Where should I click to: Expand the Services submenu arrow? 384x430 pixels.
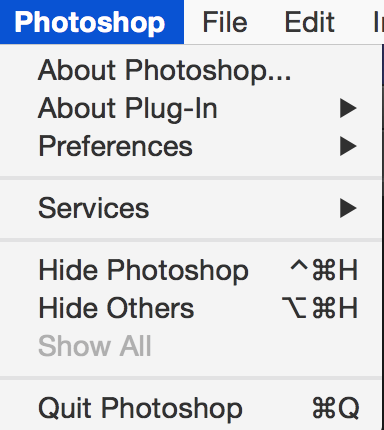348,208
